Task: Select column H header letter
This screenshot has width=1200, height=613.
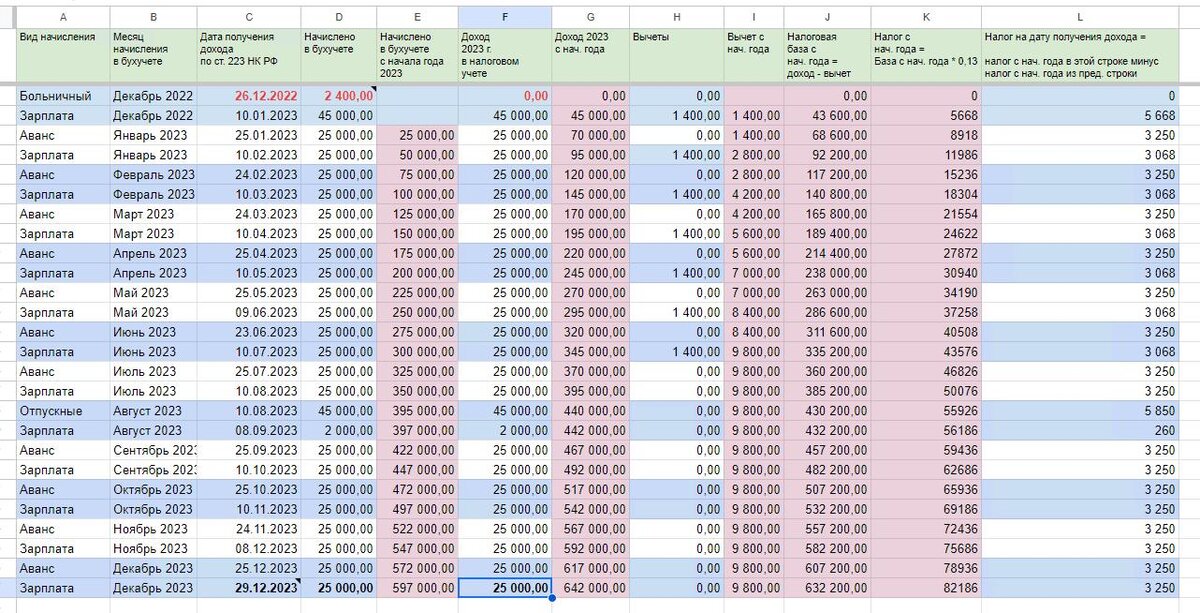Action: pos(676,17)
